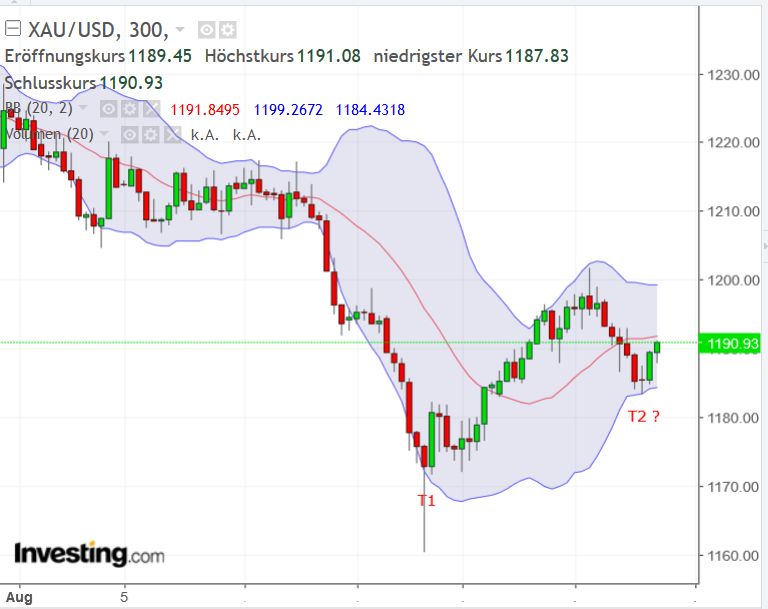Image resolution: width=768 pixels, height=609 pixels.
Task: Click the niedrigster Kurs value 1187.83
Action: click(537, 56)
